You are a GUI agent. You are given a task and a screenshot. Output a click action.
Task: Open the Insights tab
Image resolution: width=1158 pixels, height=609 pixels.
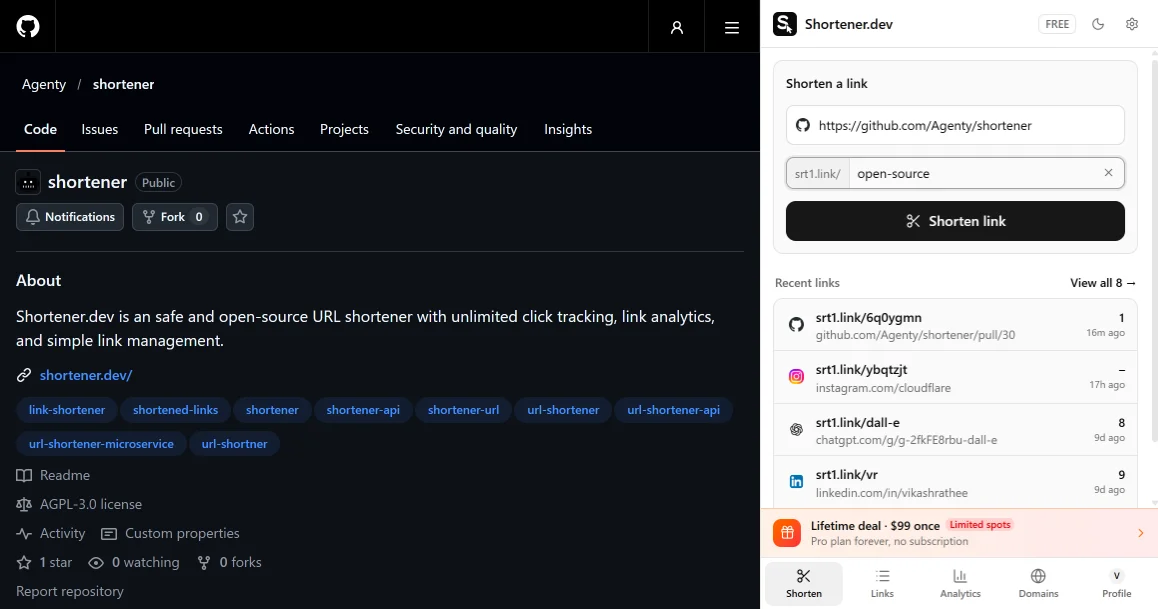(x=568, y=129)
